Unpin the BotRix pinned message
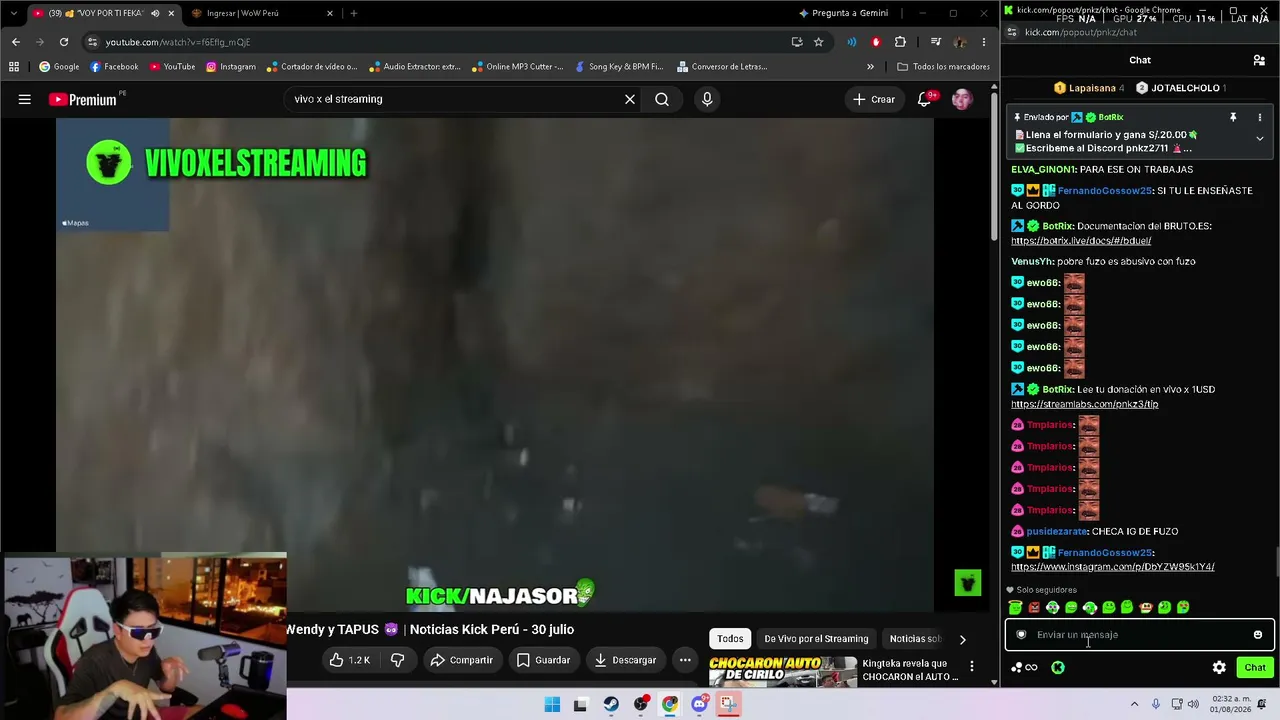The image size is (1280, 720). click(x=1233, y=117)
